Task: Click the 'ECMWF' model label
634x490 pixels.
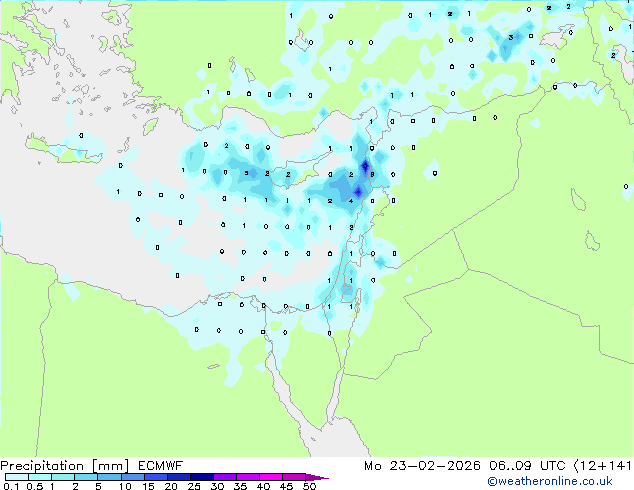Action: [161, 466]
